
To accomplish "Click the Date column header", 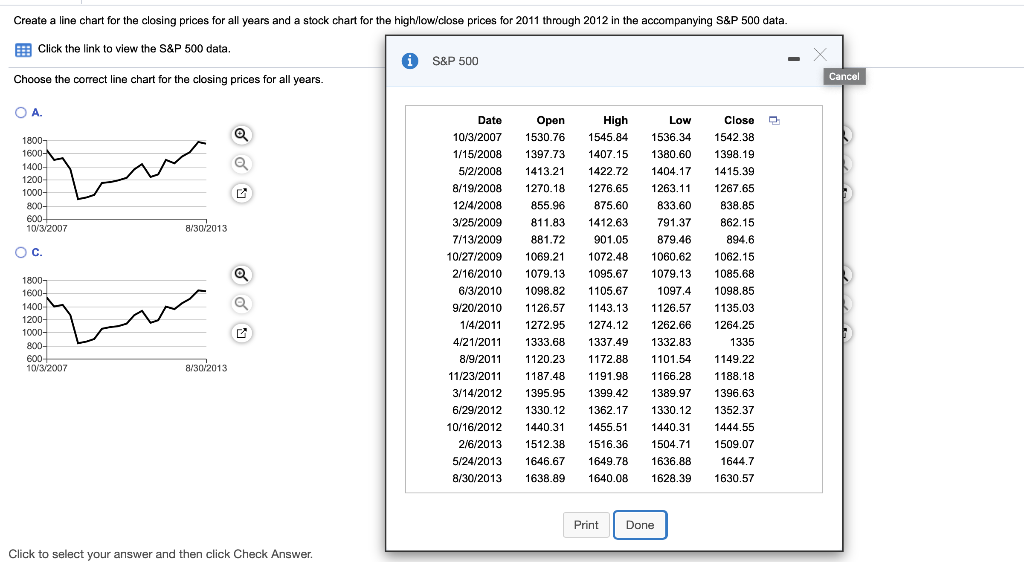I will [x=490, y=120].
